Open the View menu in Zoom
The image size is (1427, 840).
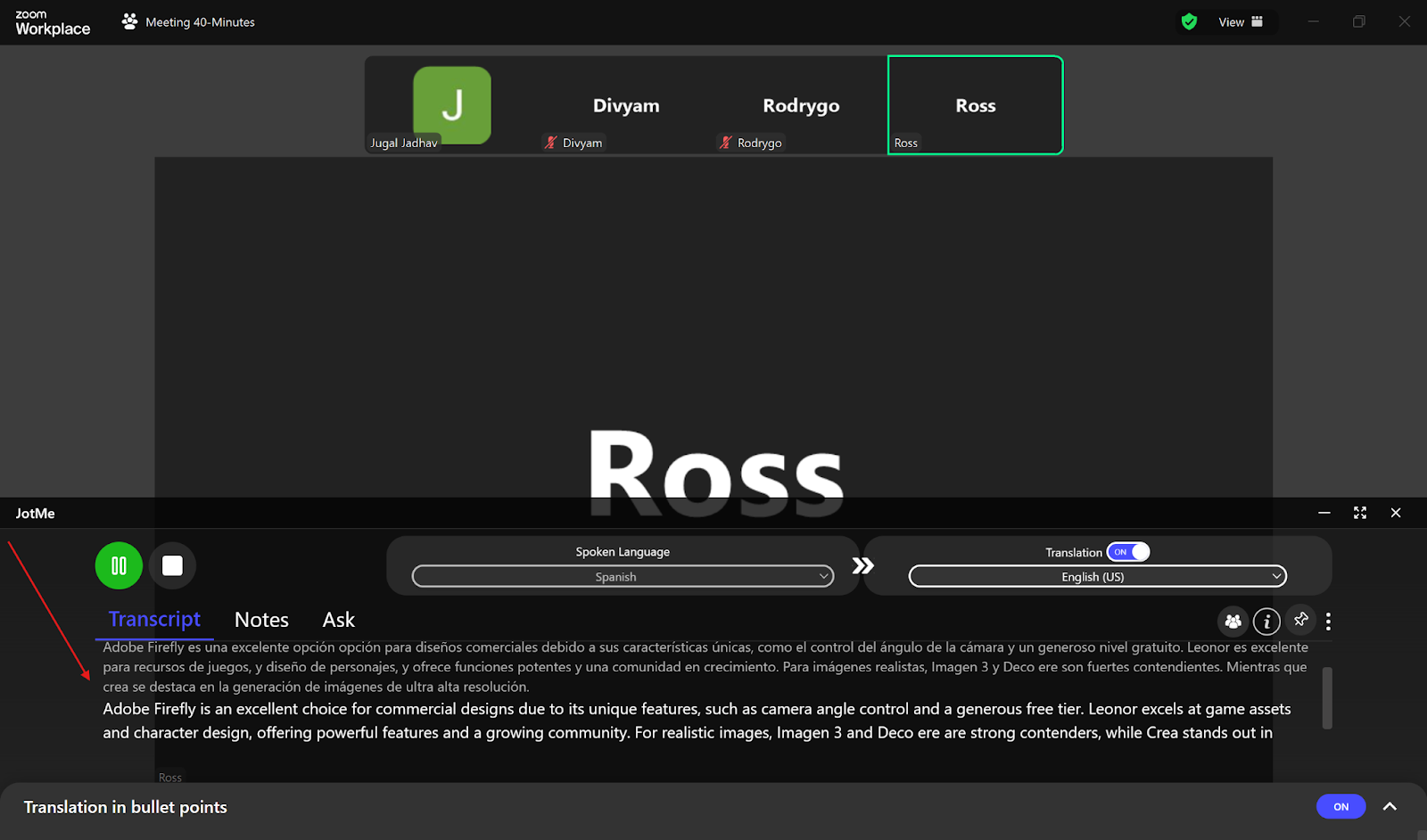point(1240,22)
